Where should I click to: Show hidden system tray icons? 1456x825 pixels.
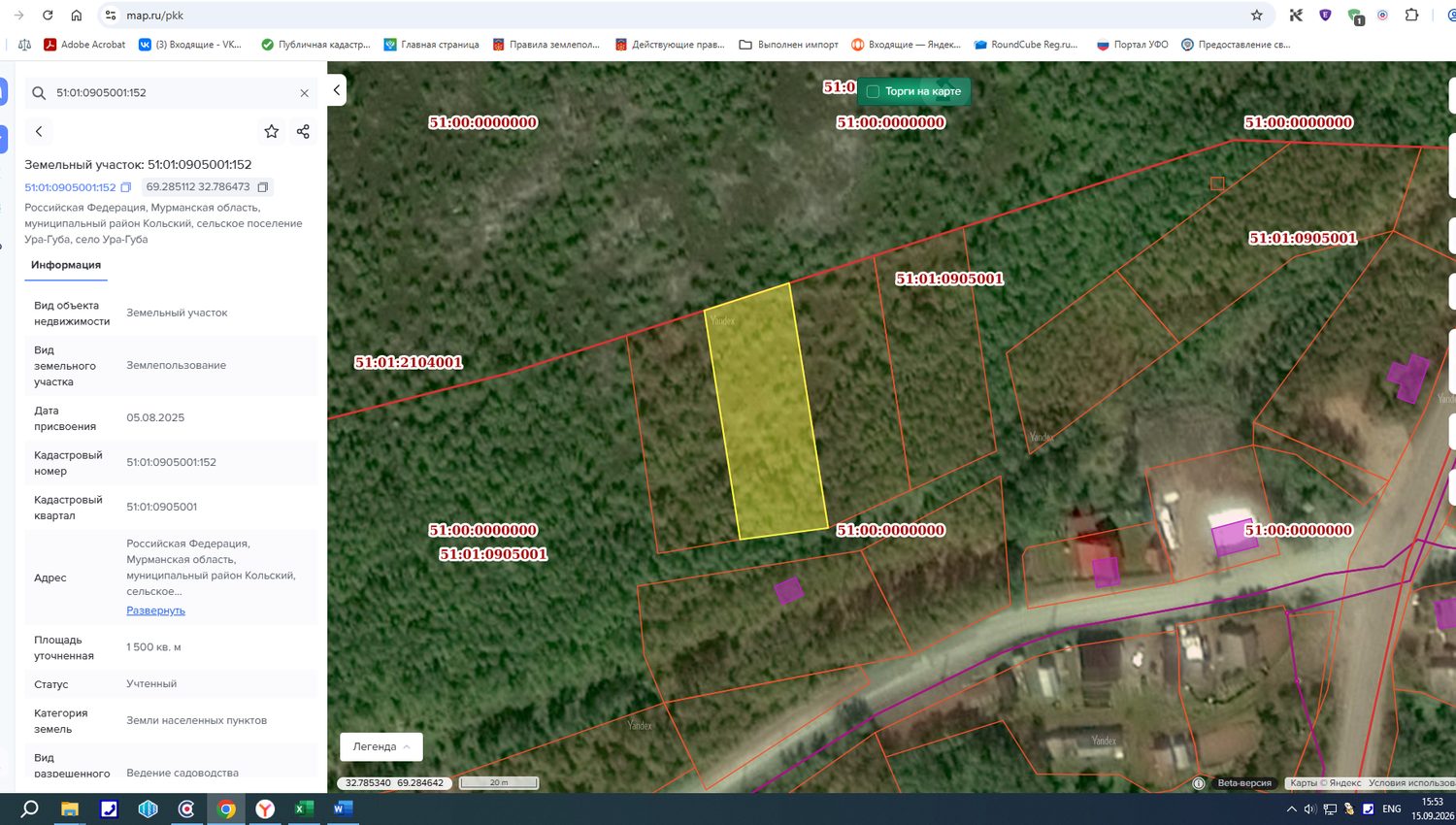pos(1291,808)
